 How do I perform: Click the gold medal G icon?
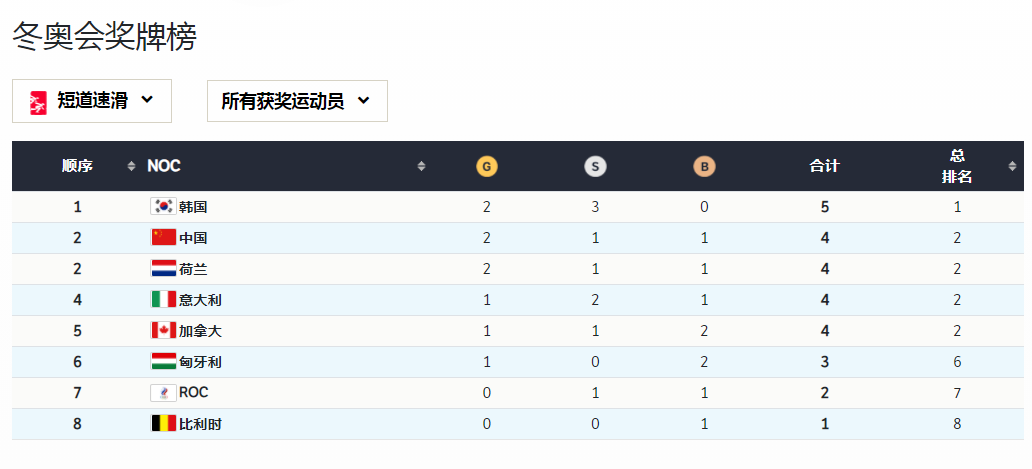pos(486,166)
